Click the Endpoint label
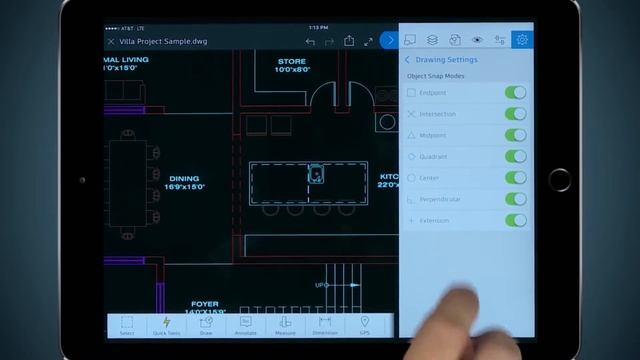Screen dimensions: 640x360 coord(433,93)
